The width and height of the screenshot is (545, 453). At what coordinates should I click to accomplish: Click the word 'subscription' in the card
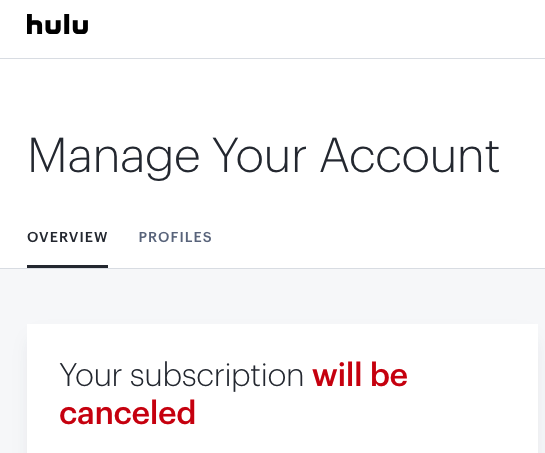point(217,376)
